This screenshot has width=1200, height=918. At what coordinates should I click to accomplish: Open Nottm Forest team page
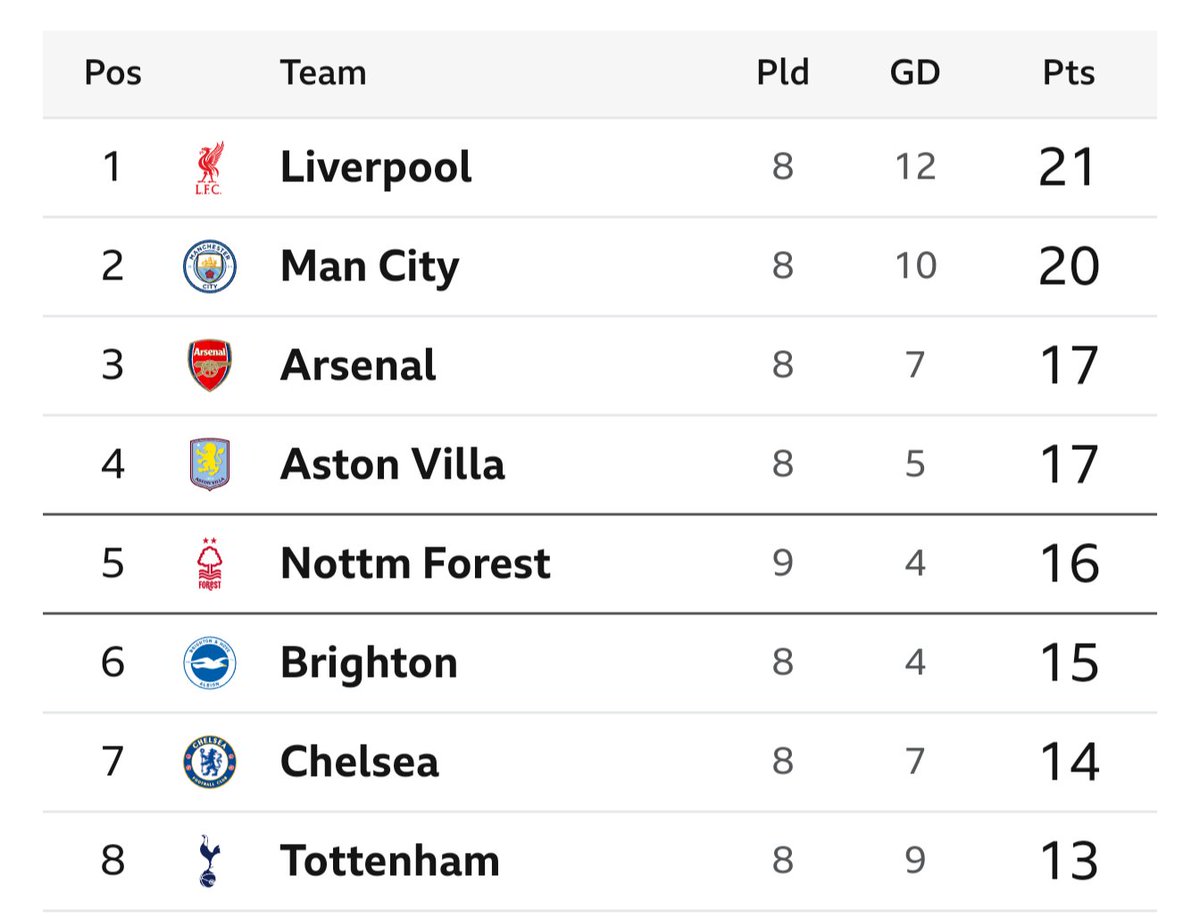point(416,563)
